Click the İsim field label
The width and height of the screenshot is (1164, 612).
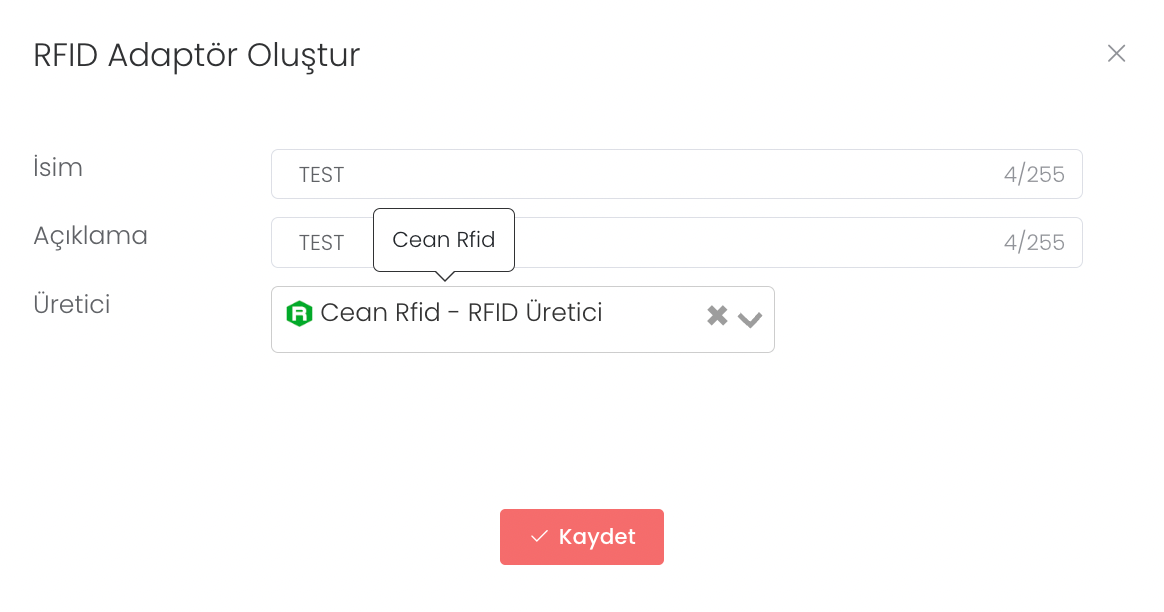click(x=58, y=168)
